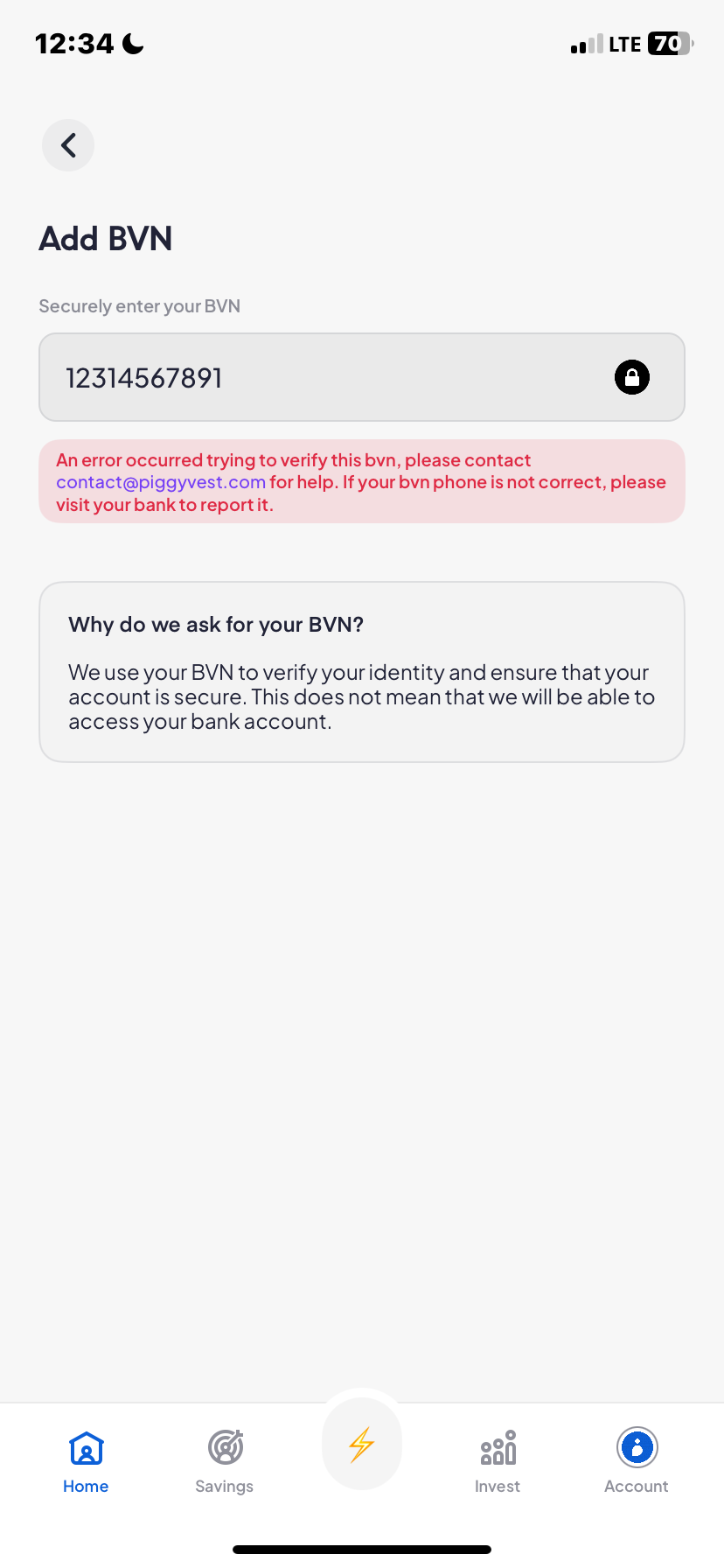The width and height of the screenshot is (724, 1568).
Task: Open the Home tab house icon
Action: tap(86, 1448)
